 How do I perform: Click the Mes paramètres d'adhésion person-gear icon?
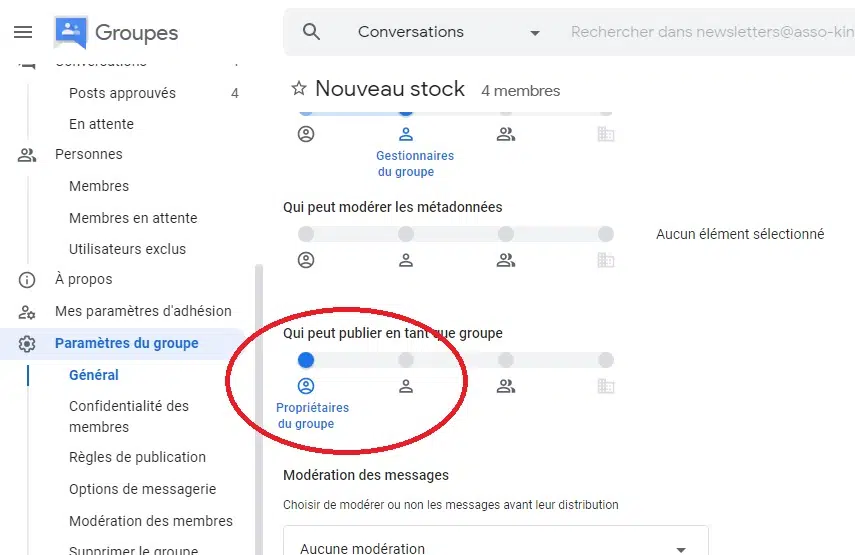click(27, 312)
